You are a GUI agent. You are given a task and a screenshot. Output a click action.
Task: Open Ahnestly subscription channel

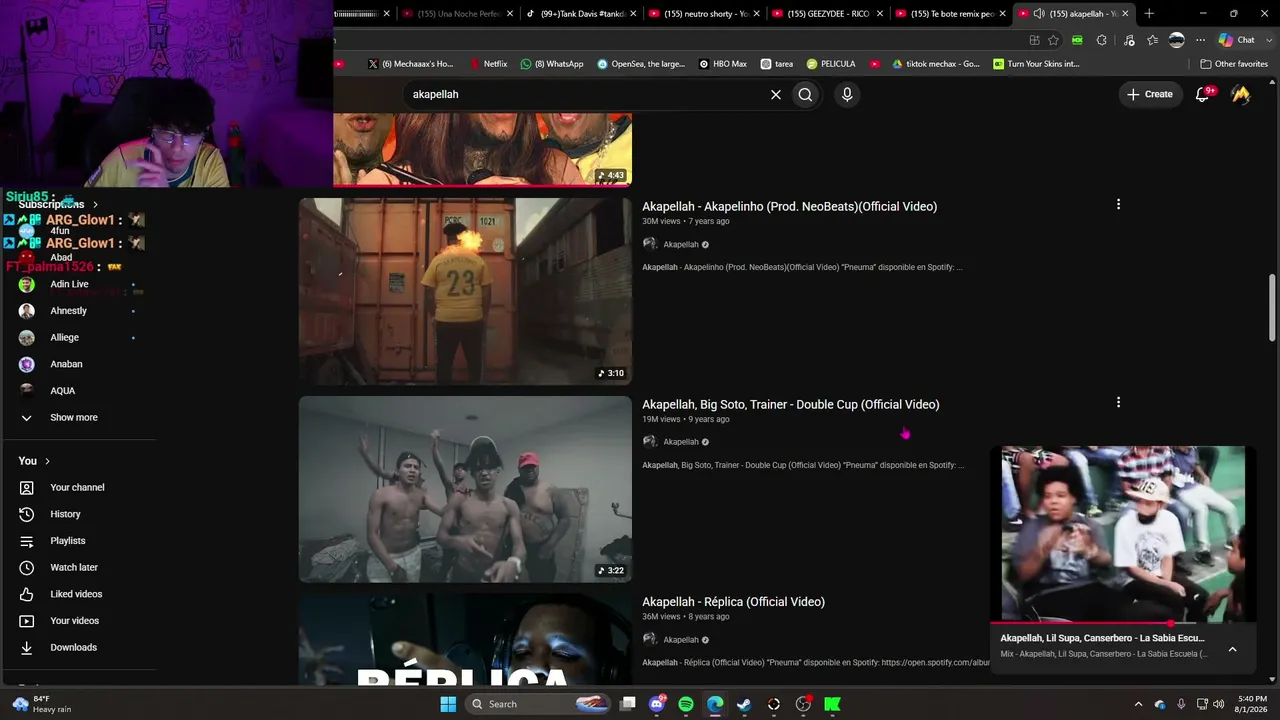(x=68, y=311)
